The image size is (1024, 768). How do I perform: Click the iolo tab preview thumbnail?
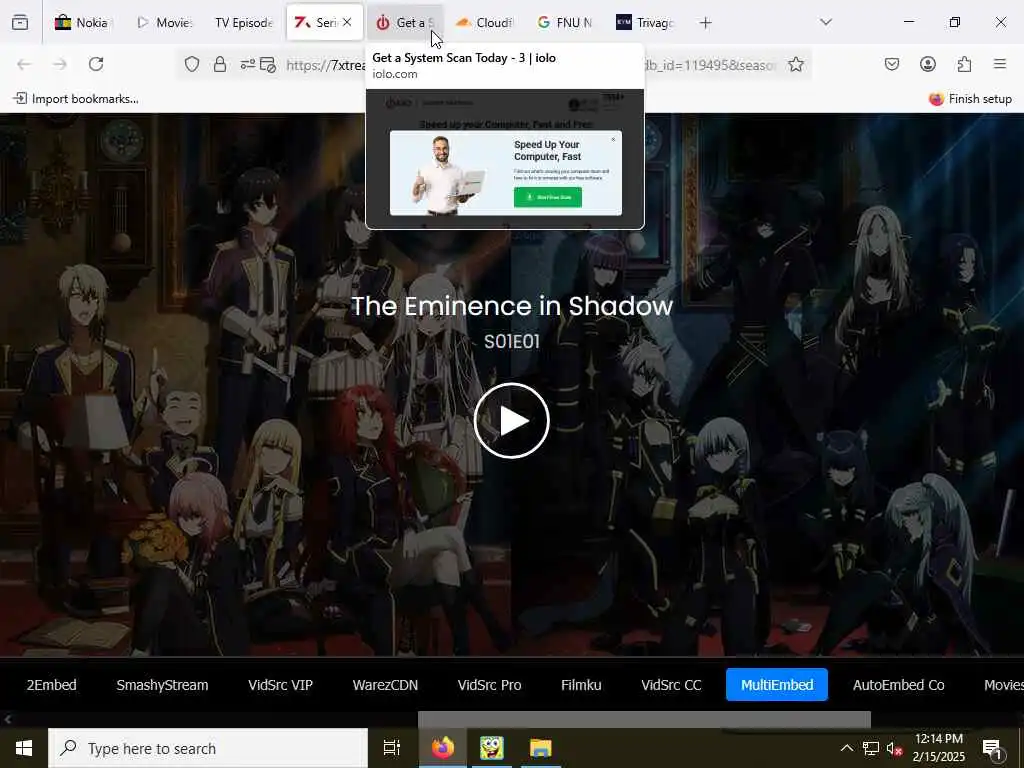click(505, 159)
